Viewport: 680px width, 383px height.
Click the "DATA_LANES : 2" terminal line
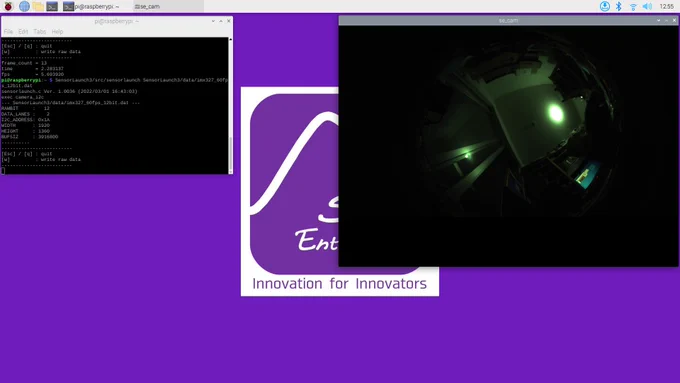[26, 114]
